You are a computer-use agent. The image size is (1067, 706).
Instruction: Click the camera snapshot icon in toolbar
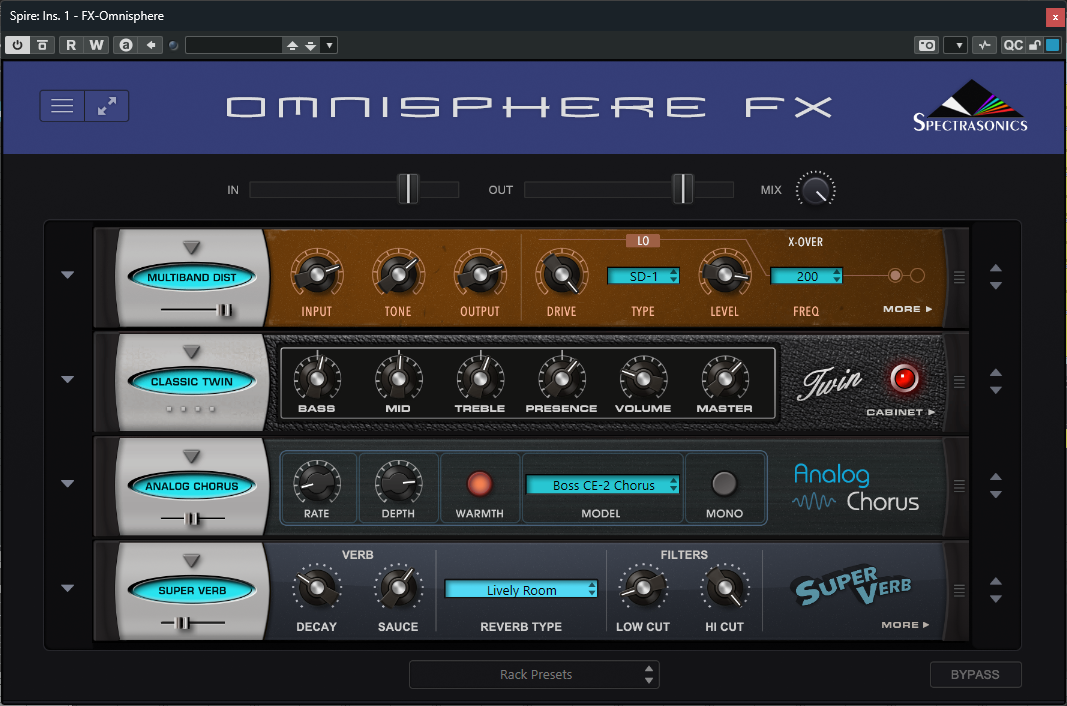tap(927, 45)
